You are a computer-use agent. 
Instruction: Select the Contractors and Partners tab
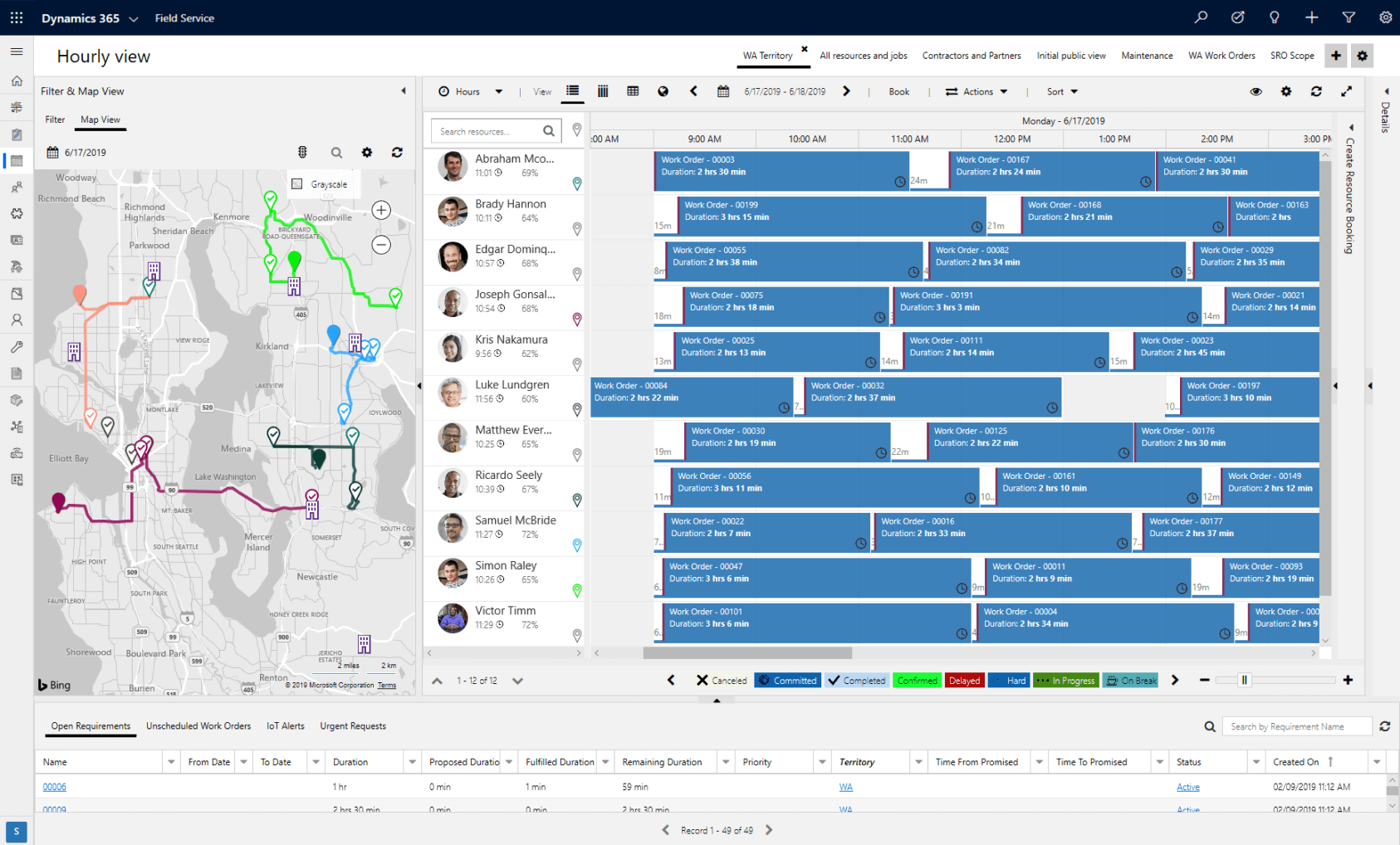coord(971,56)
